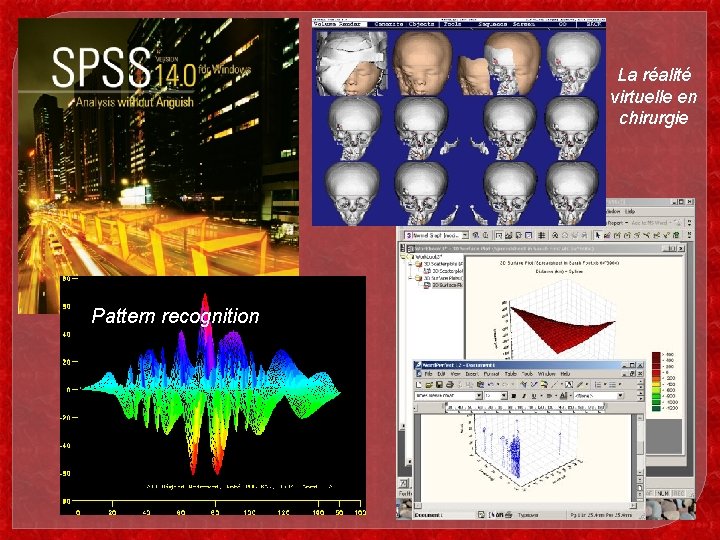Click the dark red top legend swatch in Statistica
The image size is (720, 540).
click(657, 355)
